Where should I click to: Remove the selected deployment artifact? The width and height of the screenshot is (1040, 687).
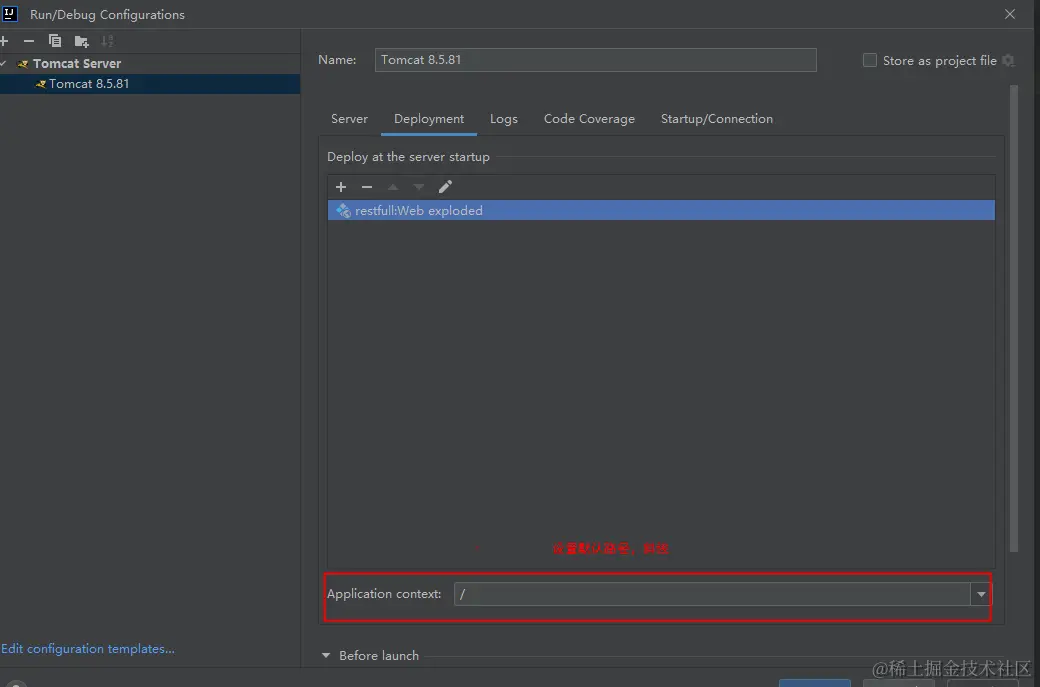[367, 187]
